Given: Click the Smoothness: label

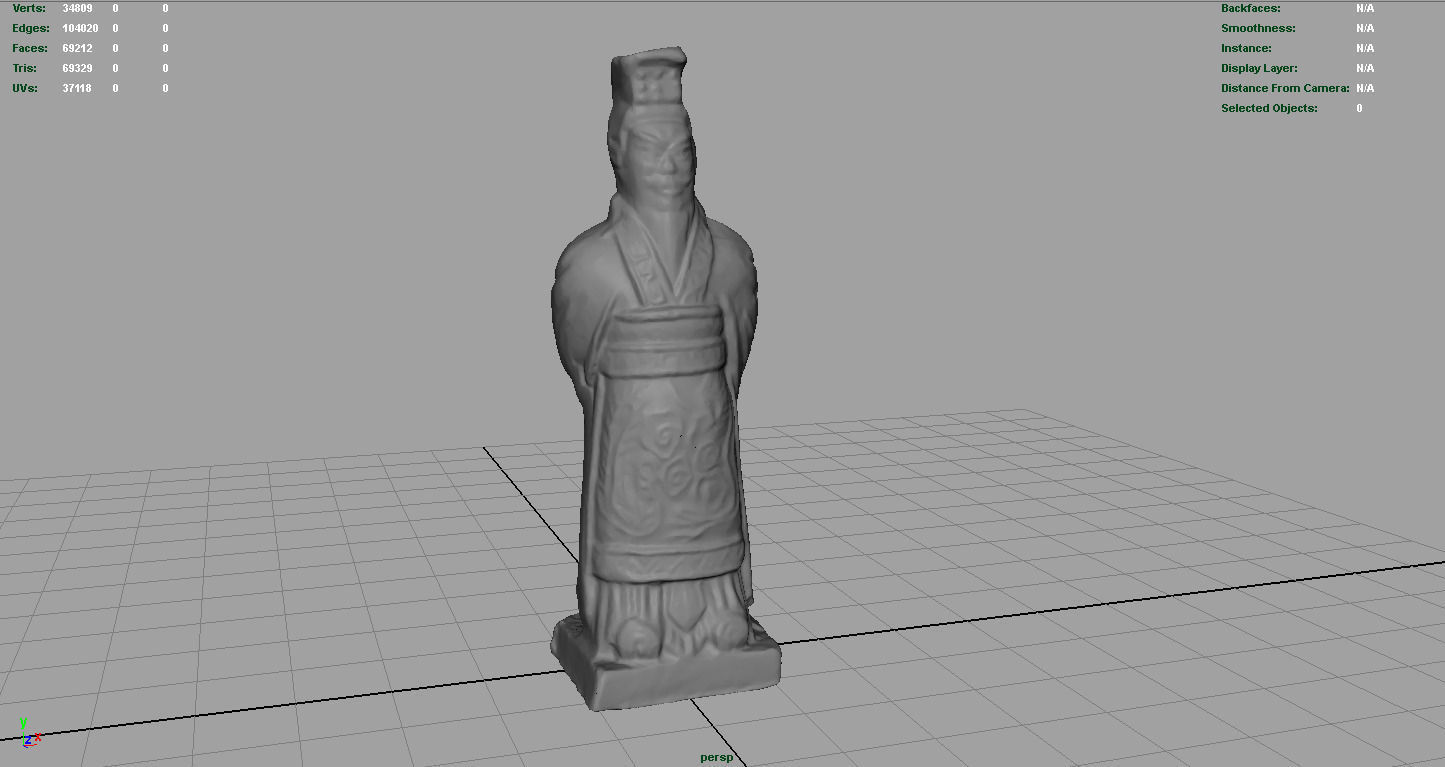Looking at the screenshot, I should point(1258,28).
